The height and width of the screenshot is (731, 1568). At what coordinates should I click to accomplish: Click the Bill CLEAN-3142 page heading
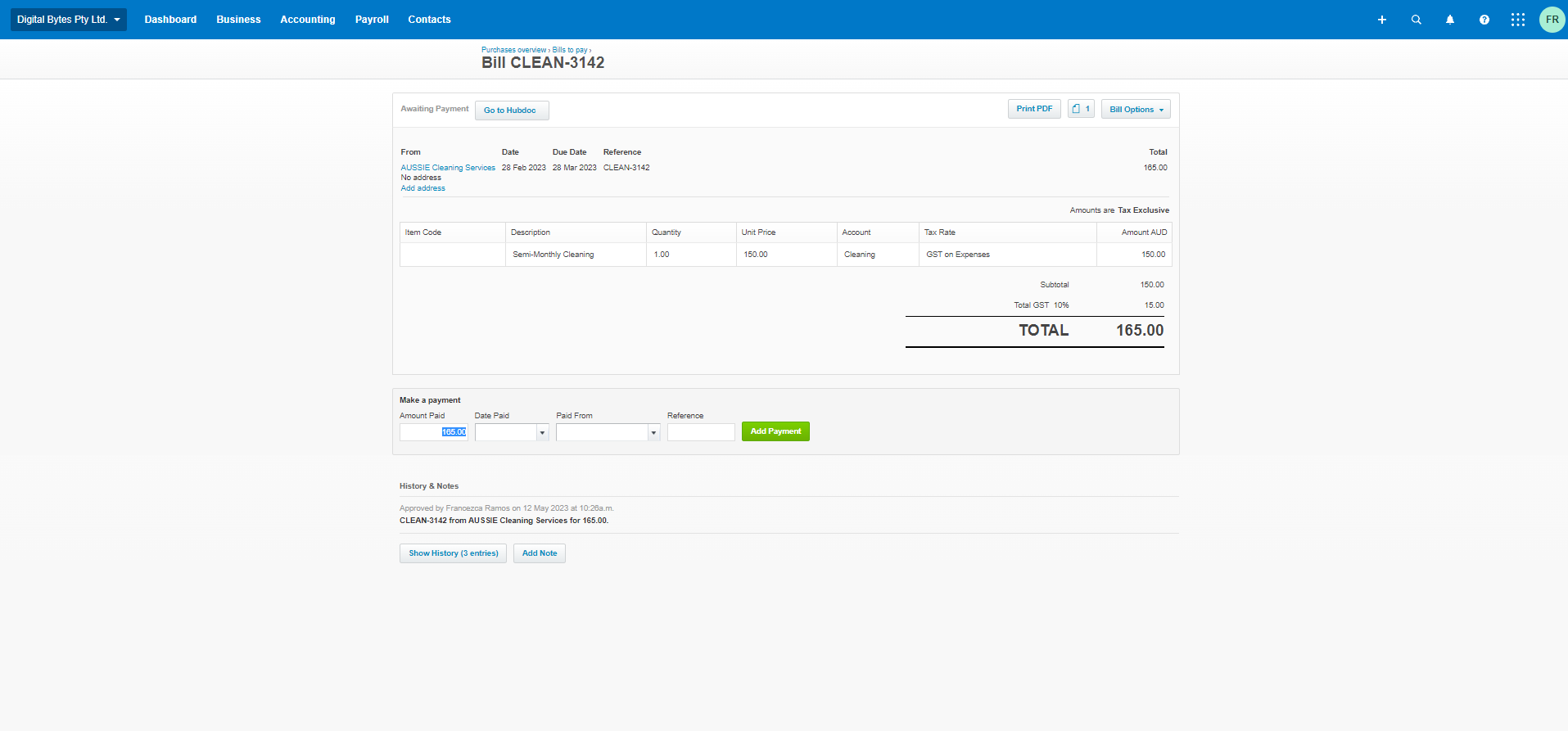tap(543, 63)
